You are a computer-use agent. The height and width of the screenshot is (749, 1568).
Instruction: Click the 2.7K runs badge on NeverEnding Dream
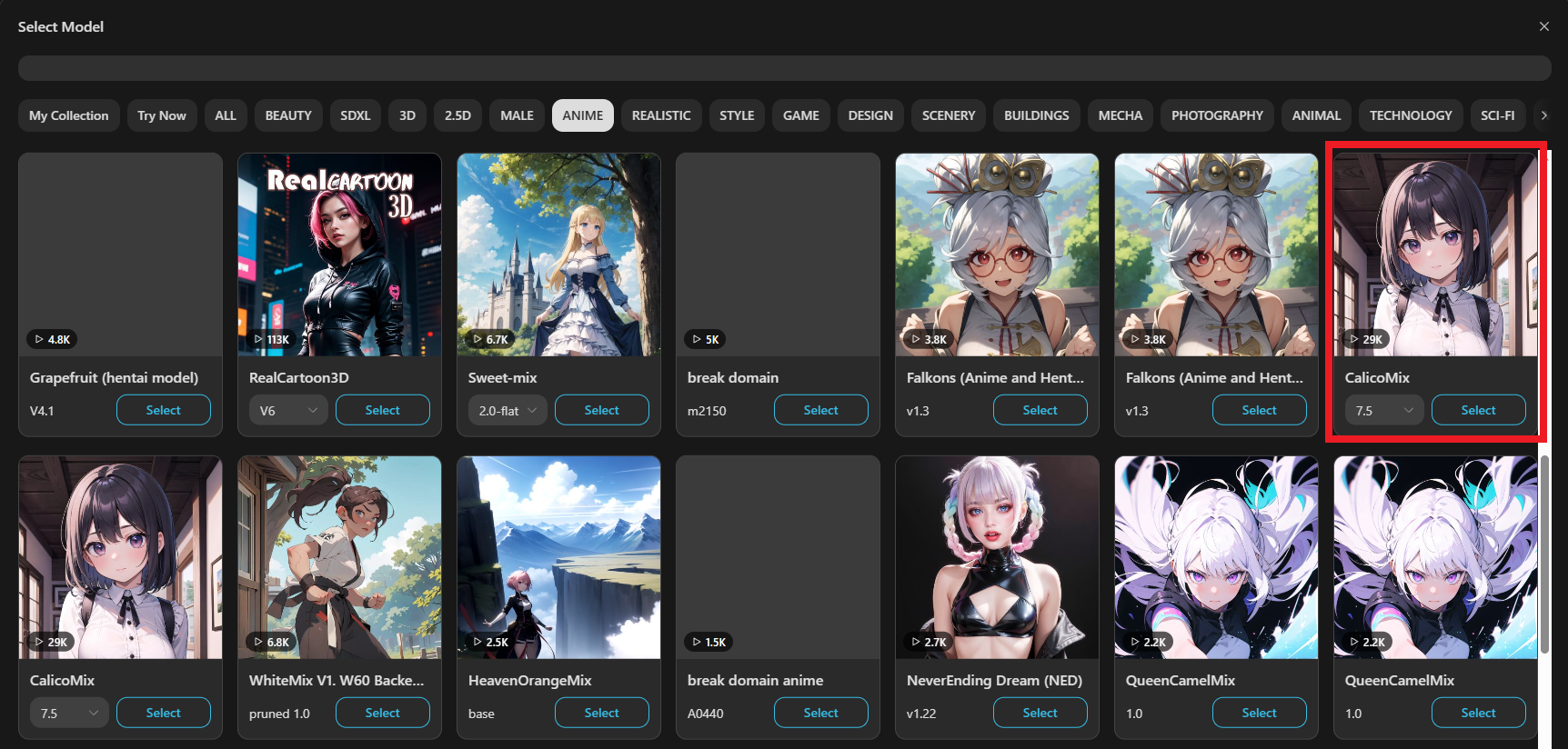click(929, 642)
